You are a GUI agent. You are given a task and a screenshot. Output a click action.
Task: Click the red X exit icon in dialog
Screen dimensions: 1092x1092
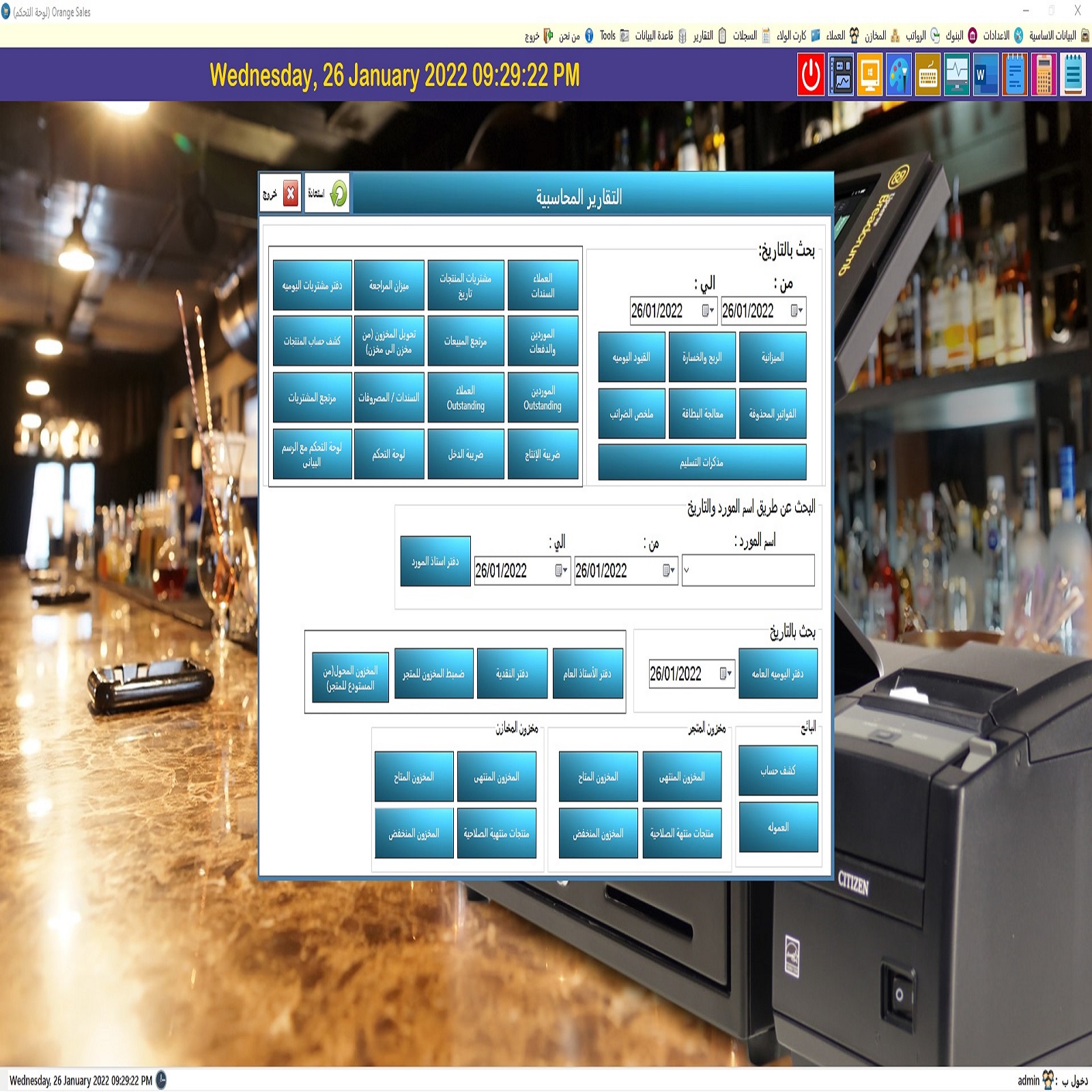click(x=290, y=194)
